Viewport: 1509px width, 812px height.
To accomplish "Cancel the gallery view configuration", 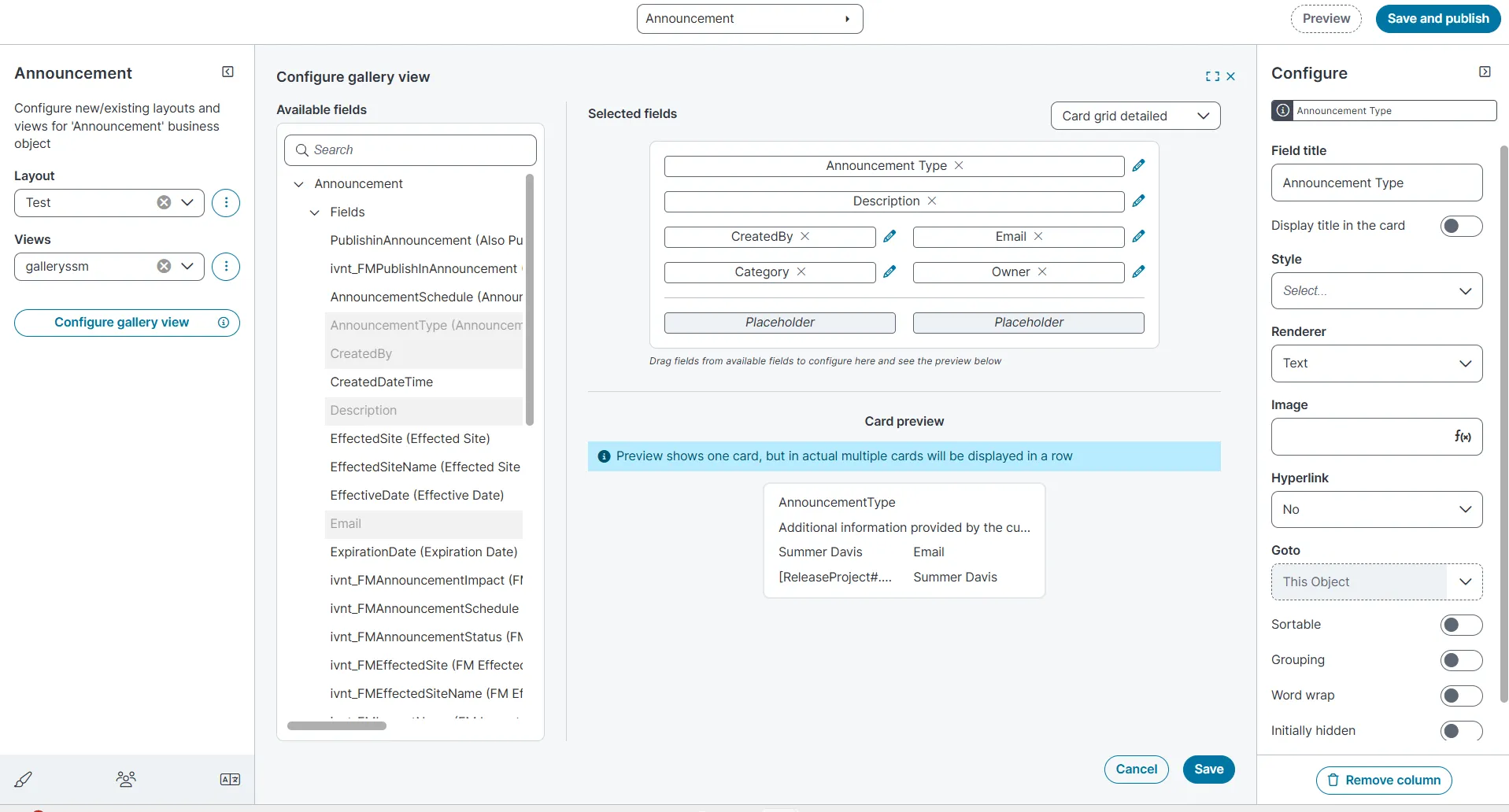I will click(1136, 770).
